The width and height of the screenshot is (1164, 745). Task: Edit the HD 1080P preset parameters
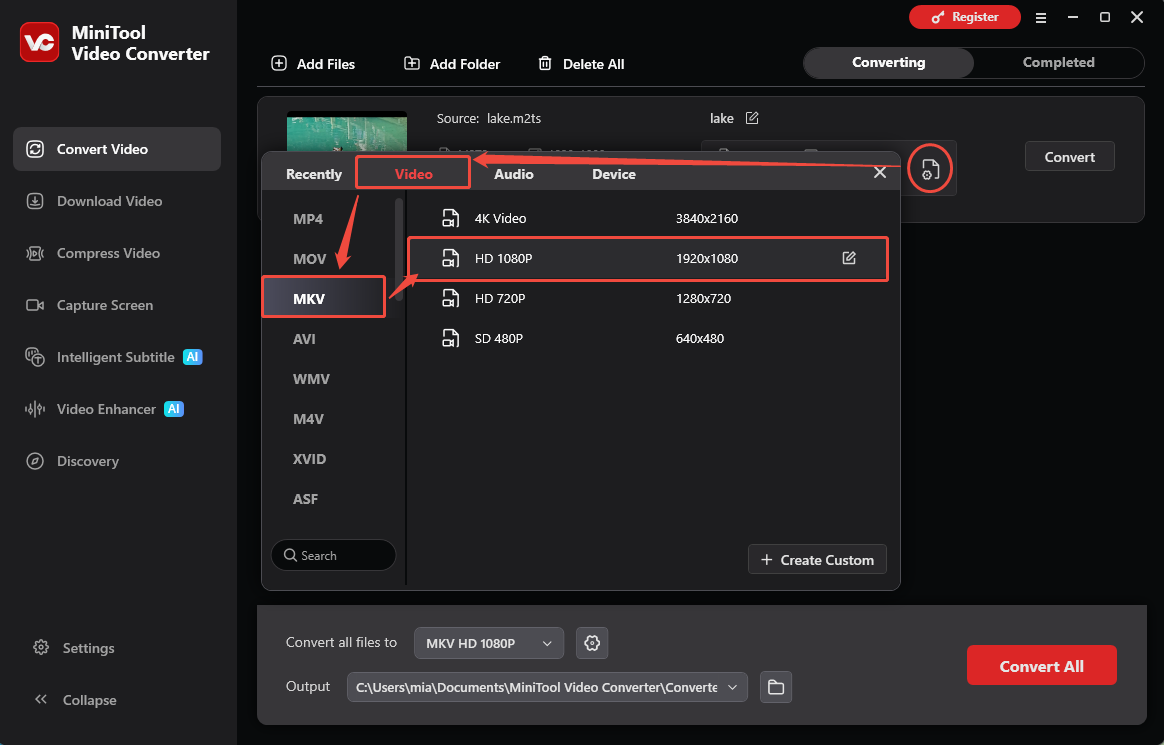coord(849,258)
